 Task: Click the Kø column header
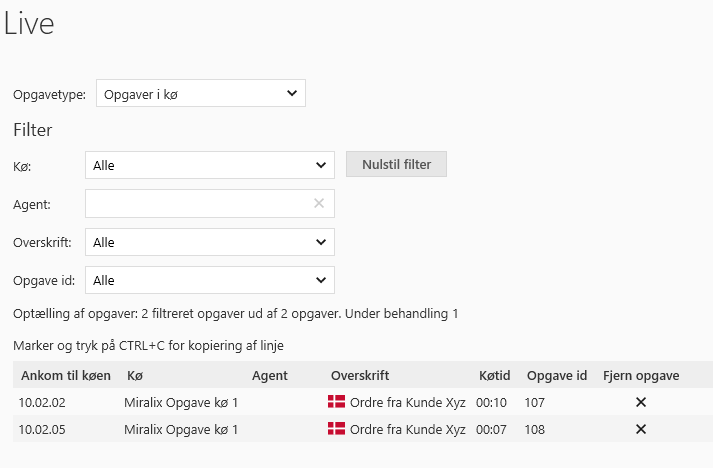pos(136,376)
